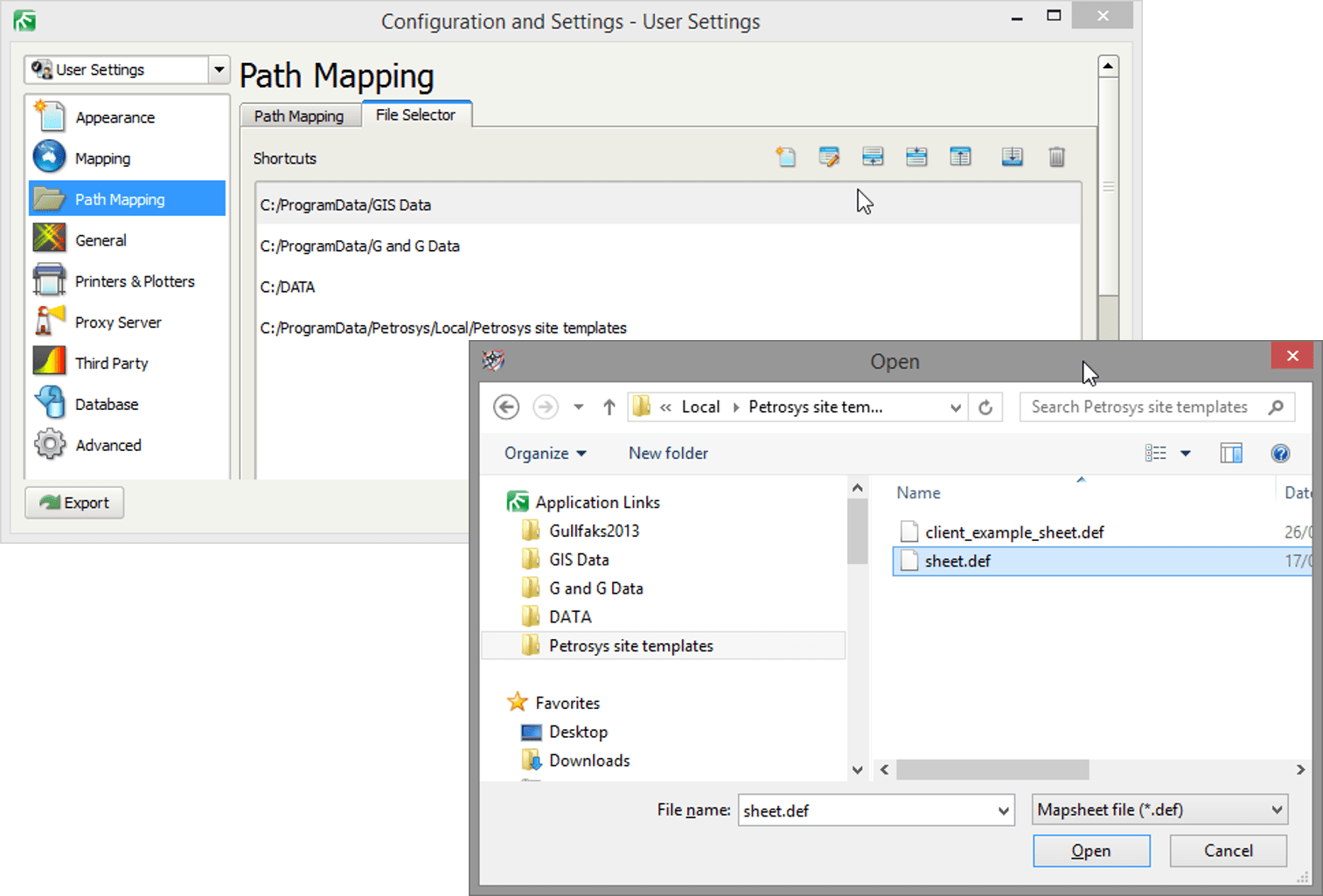Click the edit shortcut pencil icon
1323x896 pixels.
(829, 157)
